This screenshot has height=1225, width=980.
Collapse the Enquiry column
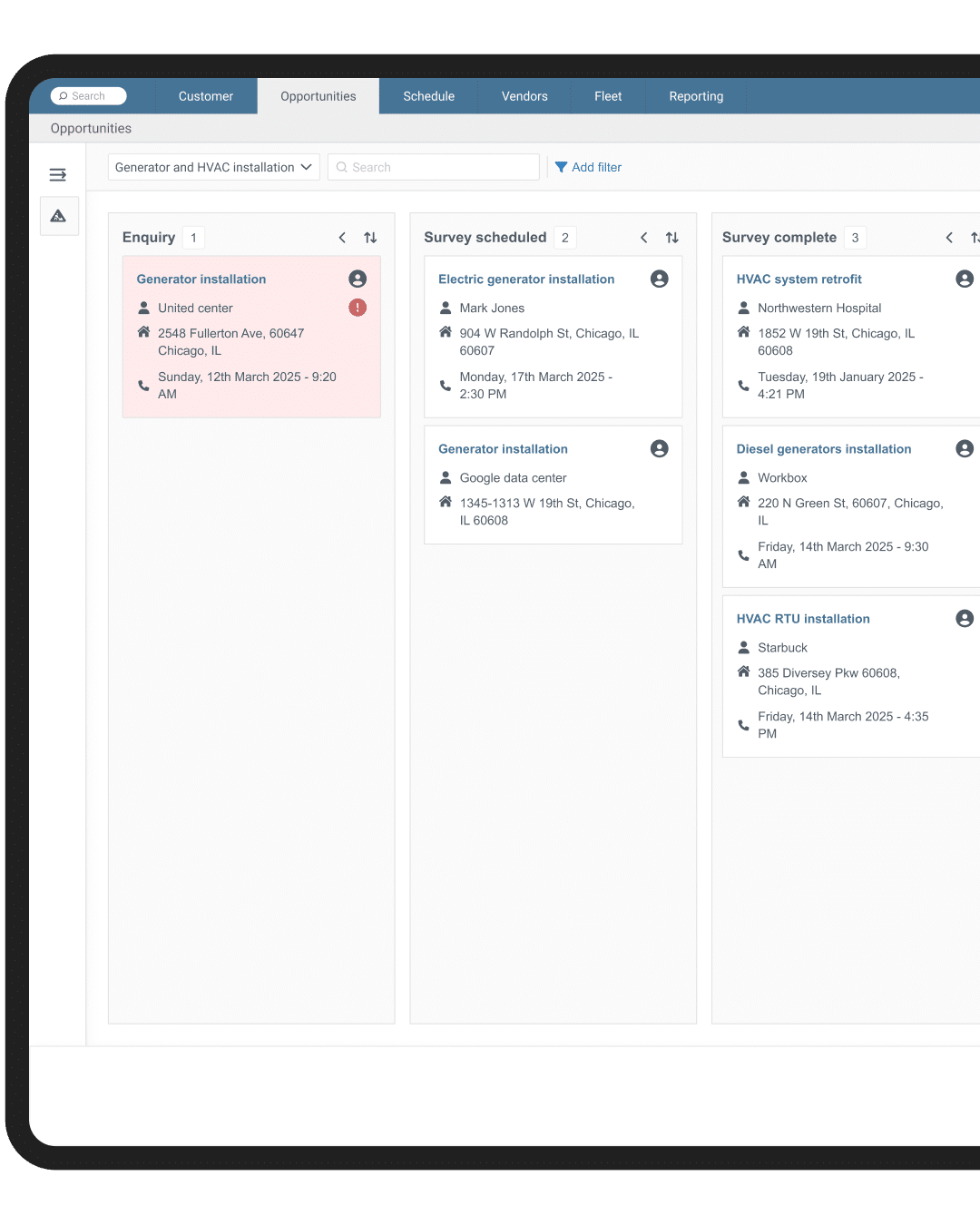(342, 237)
